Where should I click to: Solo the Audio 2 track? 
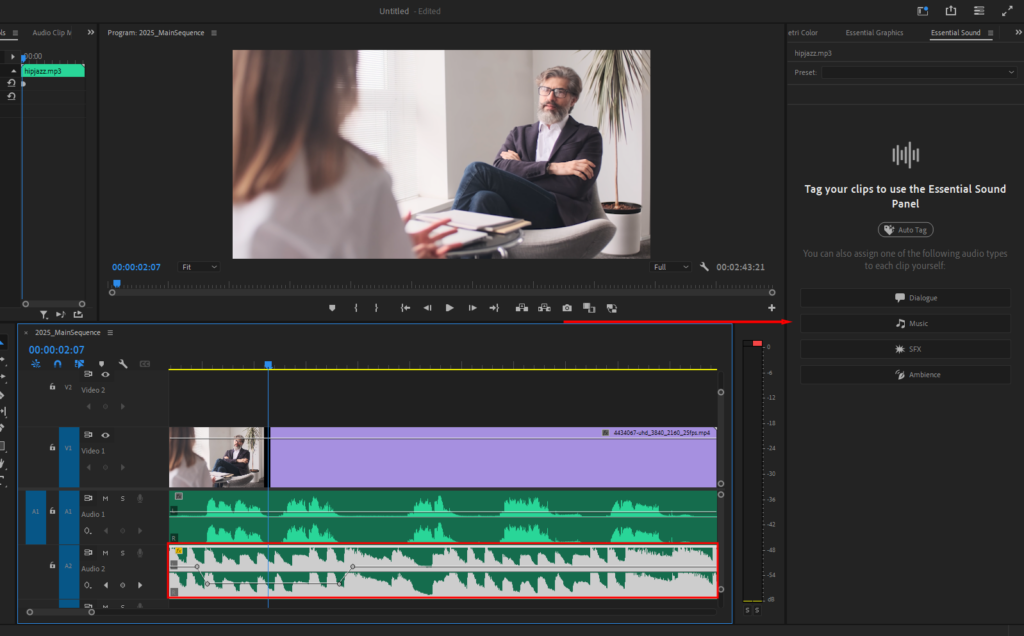click(122, 552)
